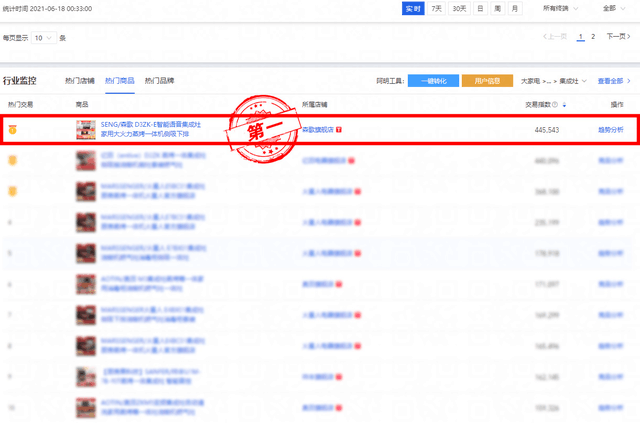Open 趋势分析 for the SENG/森歌 product
Viewport: 640px width, 430px height.
click(611, 130)
